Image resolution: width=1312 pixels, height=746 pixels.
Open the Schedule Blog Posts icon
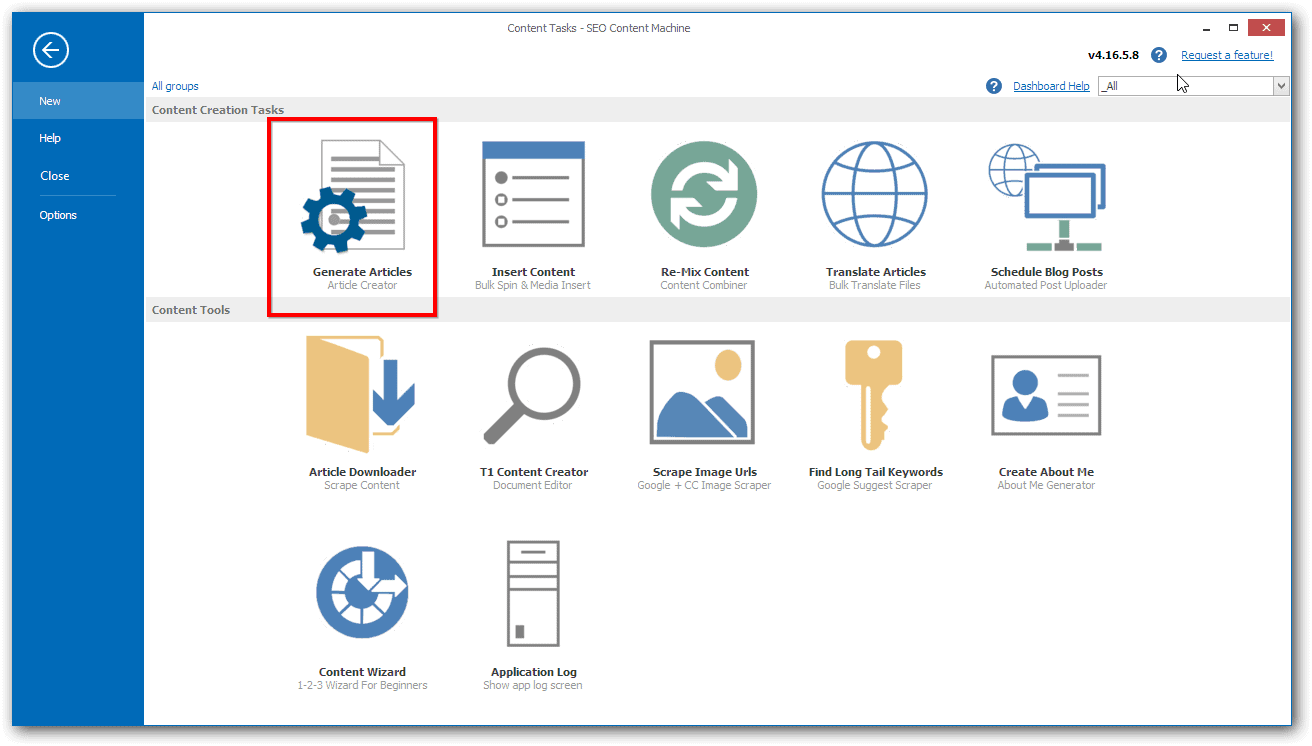point(1046,196)
